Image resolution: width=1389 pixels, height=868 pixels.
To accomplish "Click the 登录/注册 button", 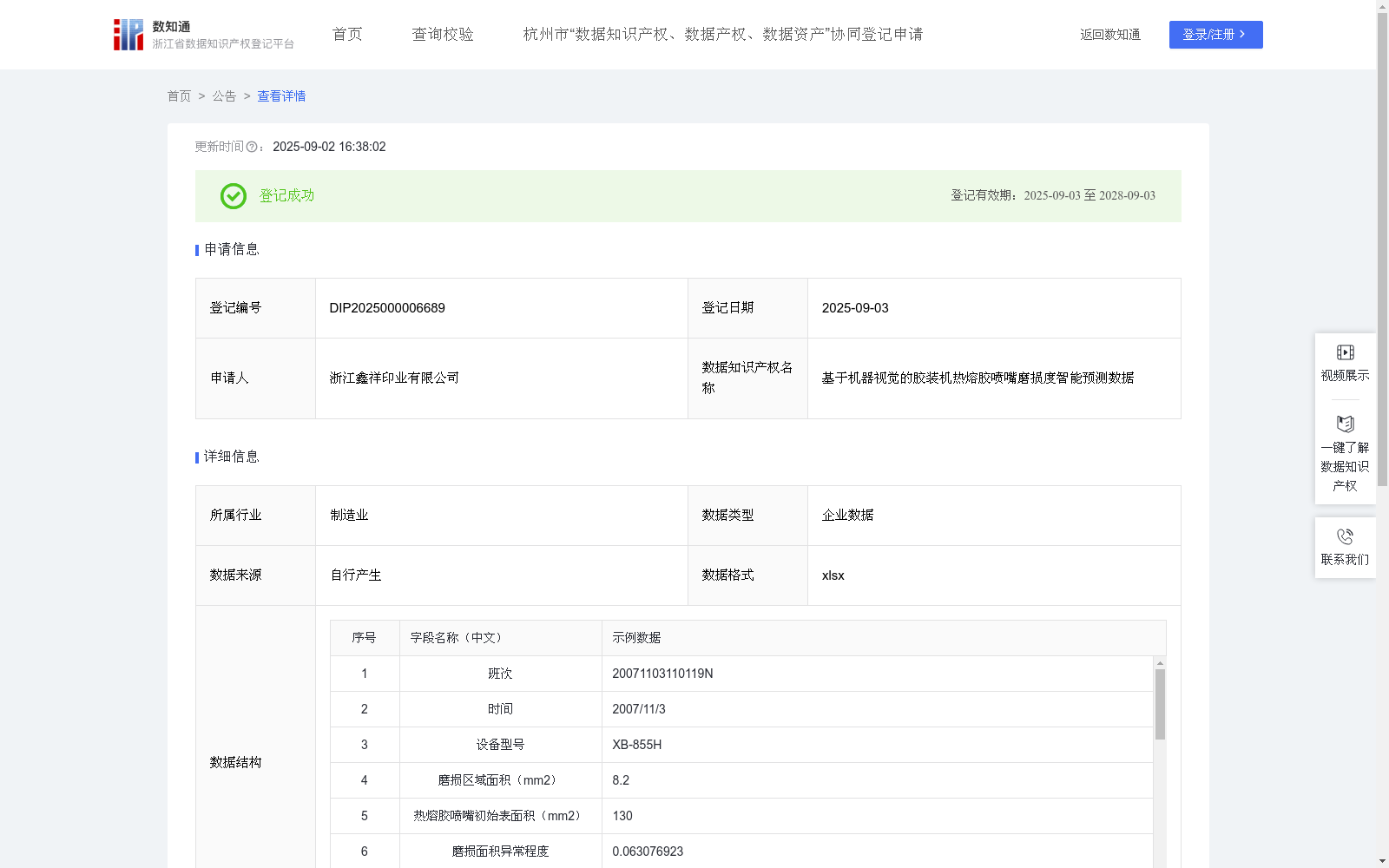I will click(1215, 35).
